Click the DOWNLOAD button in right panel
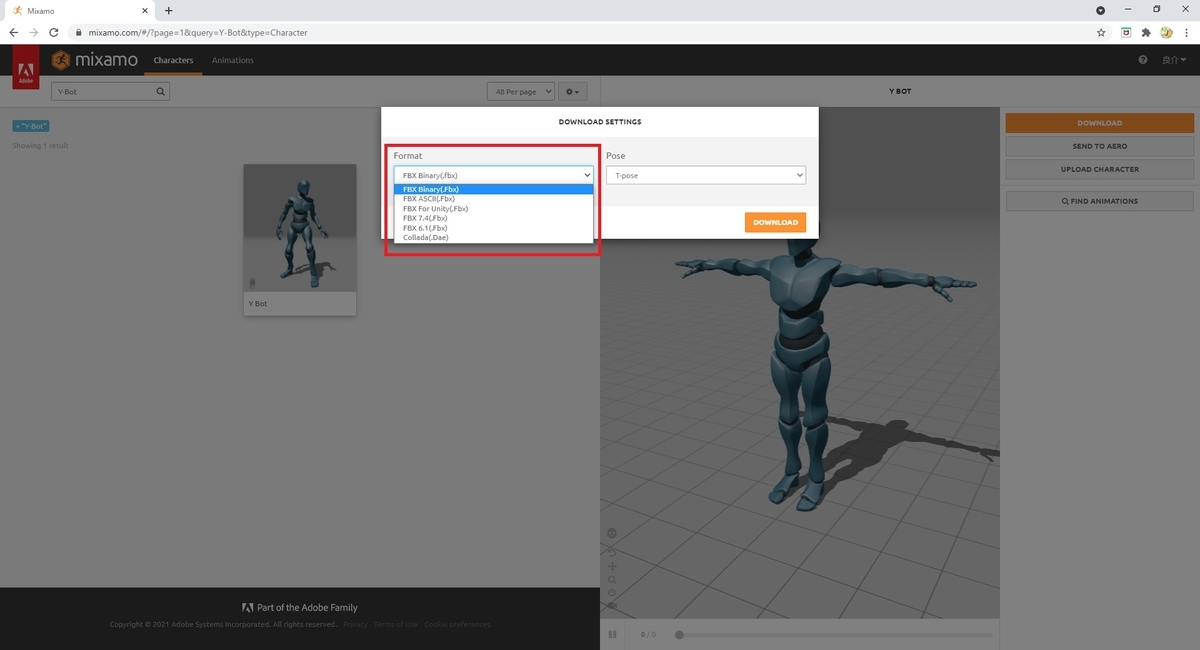 tap(1100, 123)
